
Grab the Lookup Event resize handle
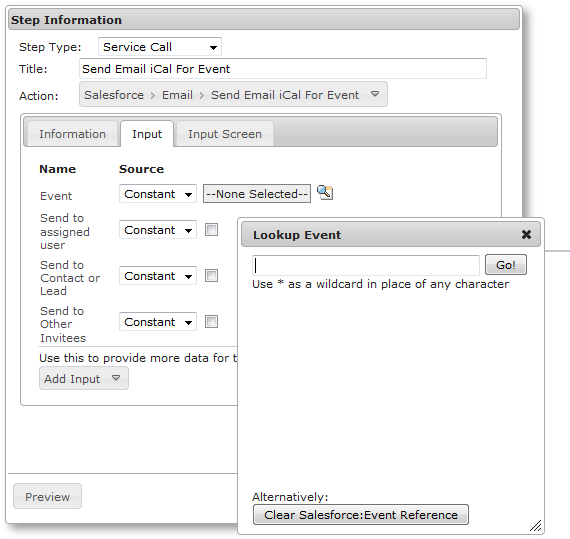(535, 525)
